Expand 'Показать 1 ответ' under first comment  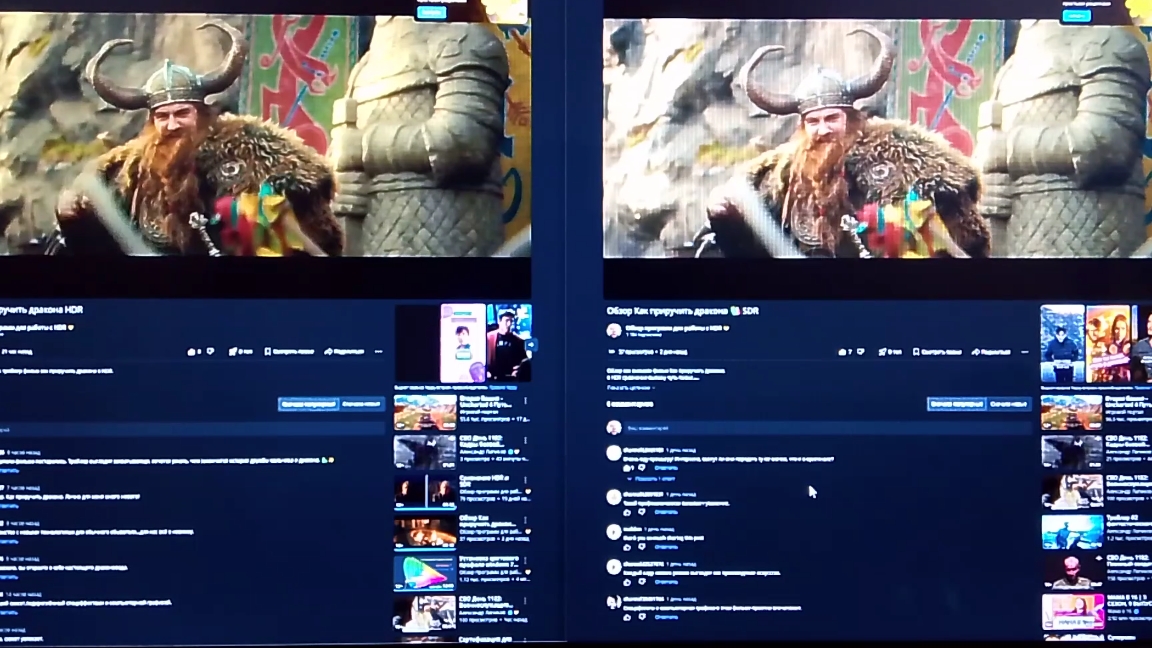click(651, 479)
